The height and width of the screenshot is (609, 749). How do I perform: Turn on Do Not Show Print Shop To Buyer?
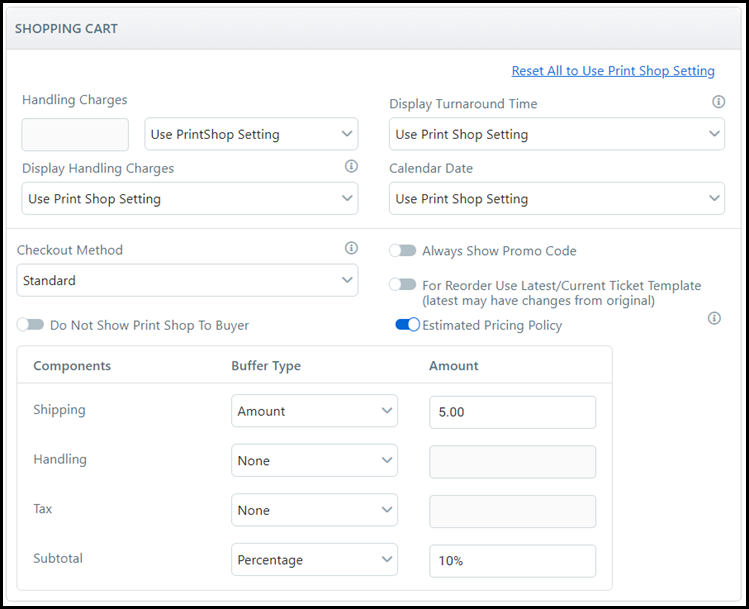point(31,325)
